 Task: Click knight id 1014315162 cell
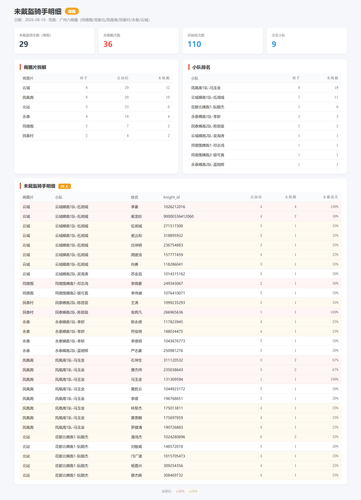(x=174, y=274)
